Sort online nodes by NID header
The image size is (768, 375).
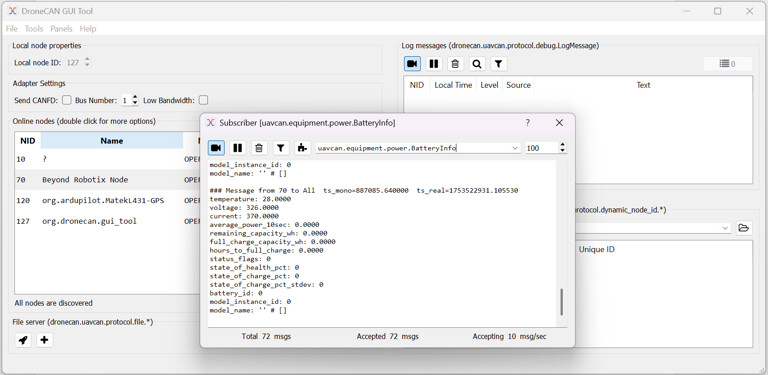[28, 141]
